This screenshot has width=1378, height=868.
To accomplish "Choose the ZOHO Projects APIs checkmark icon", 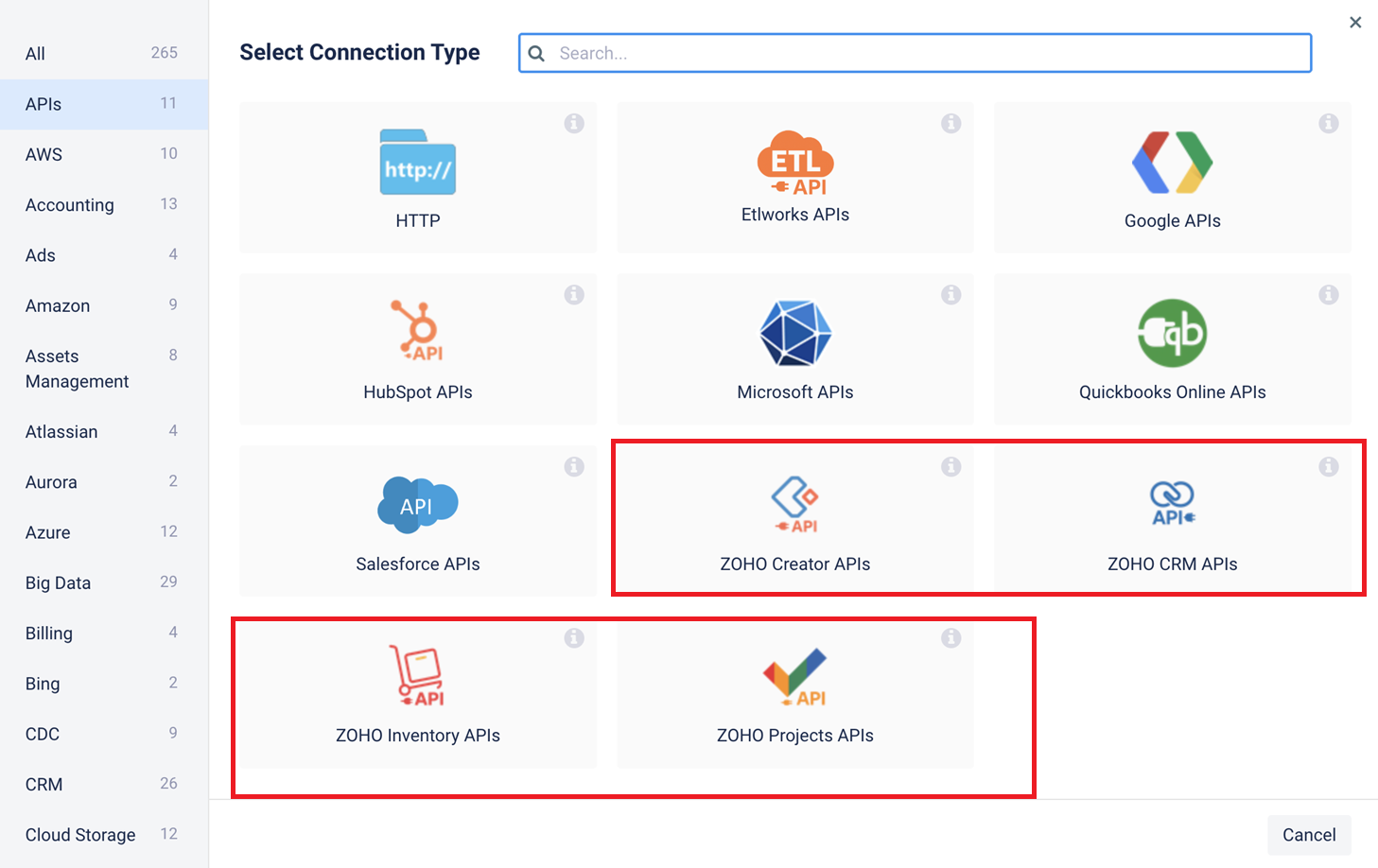I will 795,677.
